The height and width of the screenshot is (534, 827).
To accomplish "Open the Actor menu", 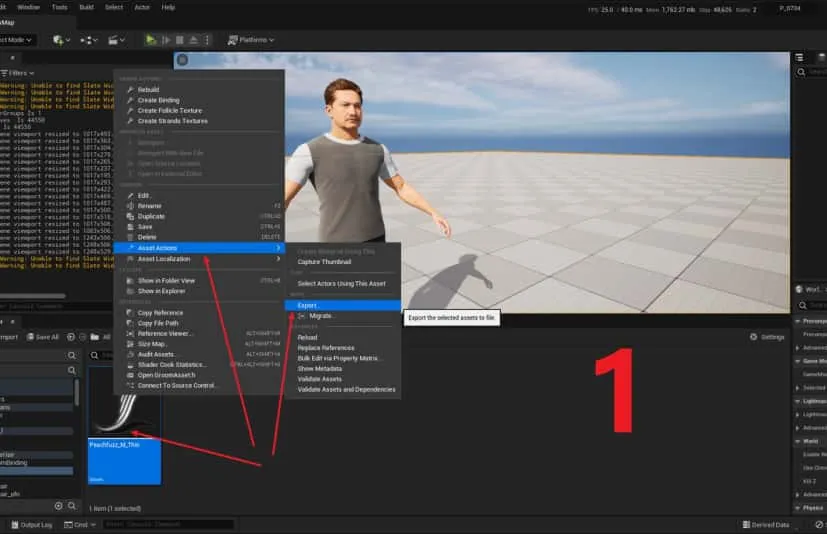I will pyautogui.click(x=142, y=7).
